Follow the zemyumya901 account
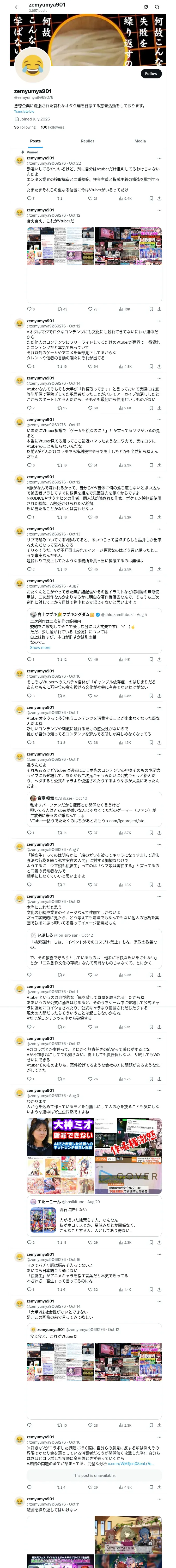The height and width of the screenshot is (1568, 176). pos(150,73)
